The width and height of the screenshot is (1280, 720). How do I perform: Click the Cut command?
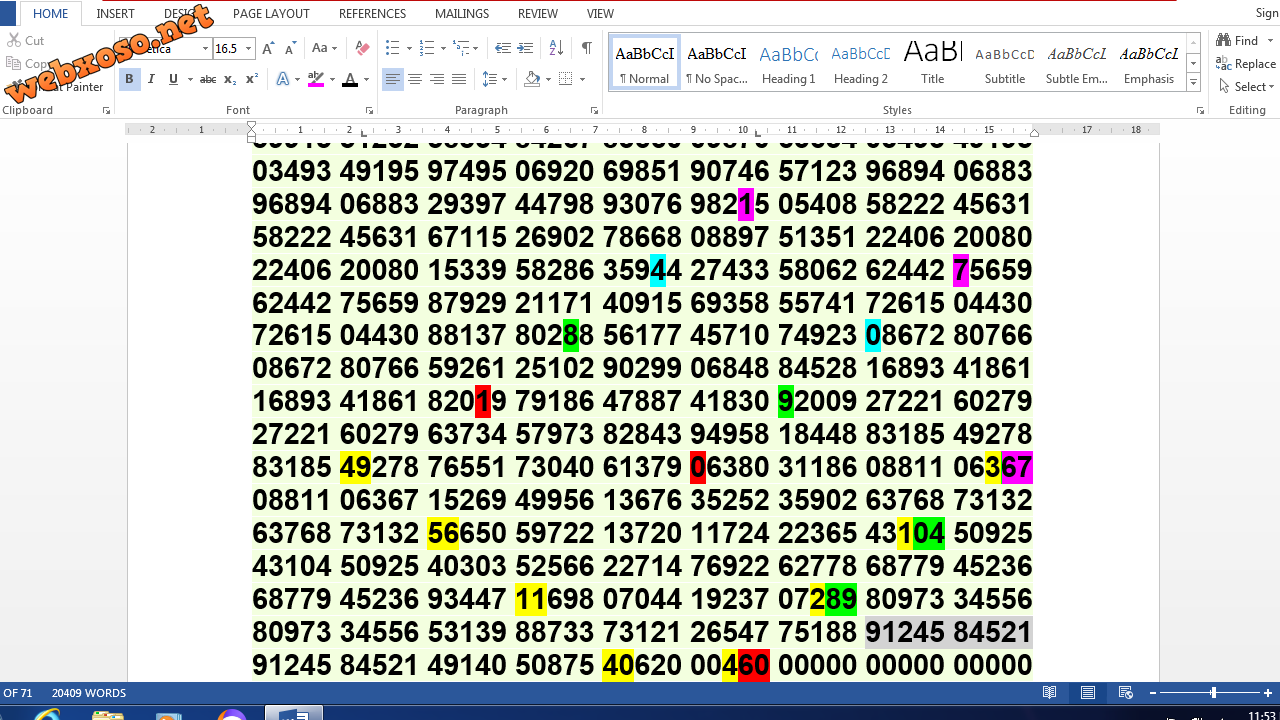click(27, 41)
